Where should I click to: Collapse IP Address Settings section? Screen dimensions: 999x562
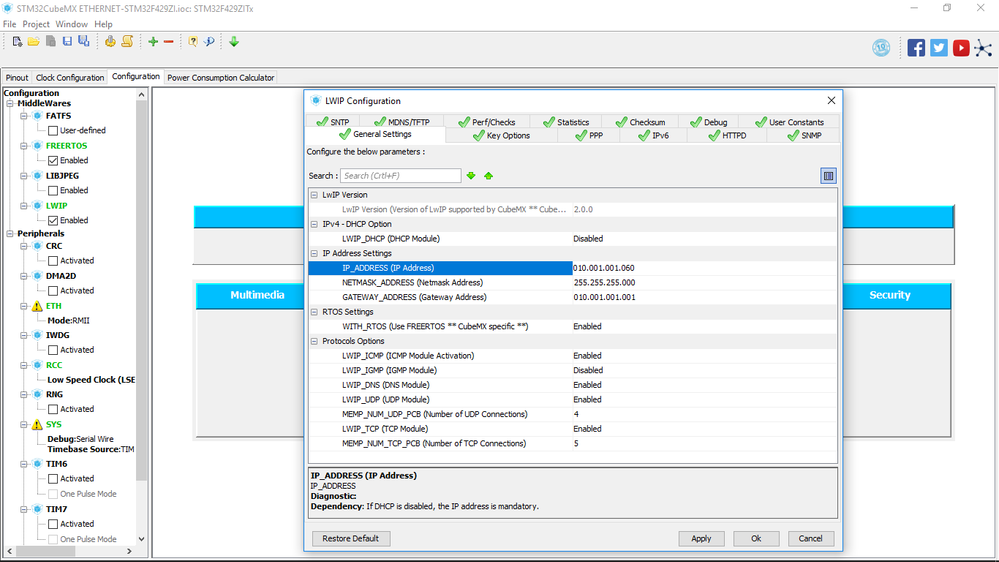point(314,254)
